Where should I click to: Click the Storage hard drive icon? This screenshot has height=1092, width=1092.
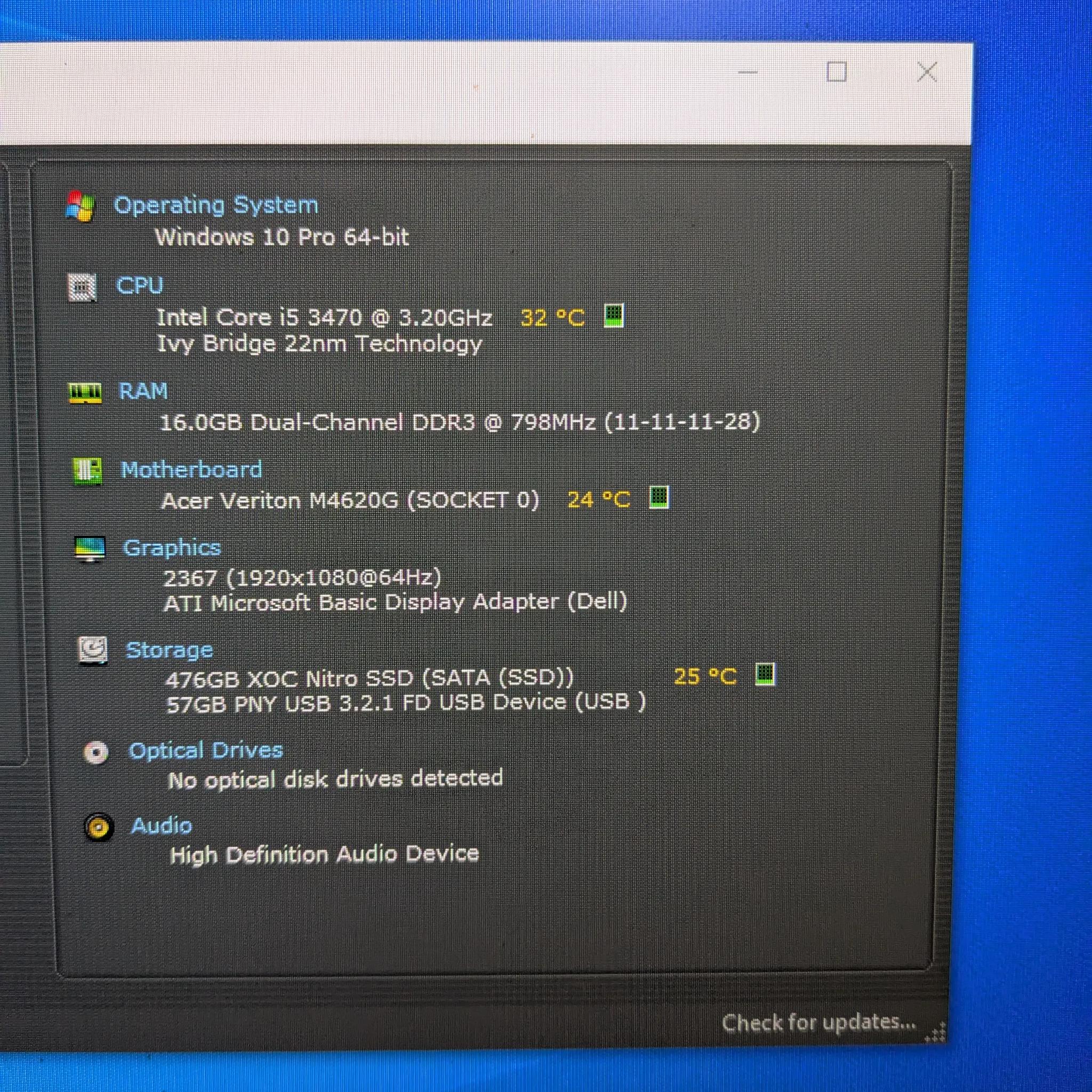point(93,651)
